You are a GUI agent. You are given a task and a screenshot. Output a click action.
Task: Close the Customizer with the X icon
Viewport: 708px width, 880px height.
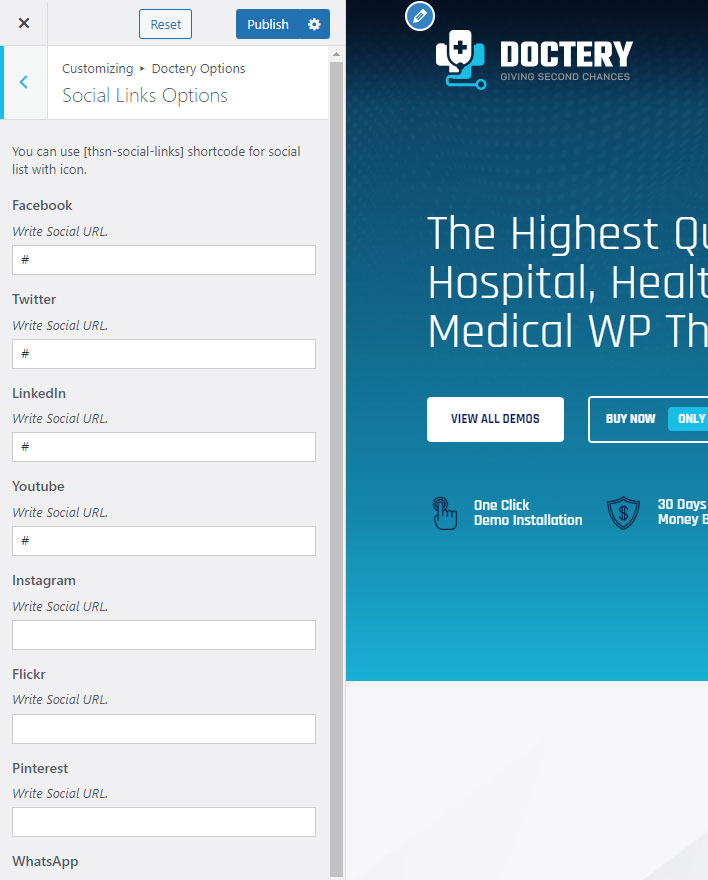(24, 23)
